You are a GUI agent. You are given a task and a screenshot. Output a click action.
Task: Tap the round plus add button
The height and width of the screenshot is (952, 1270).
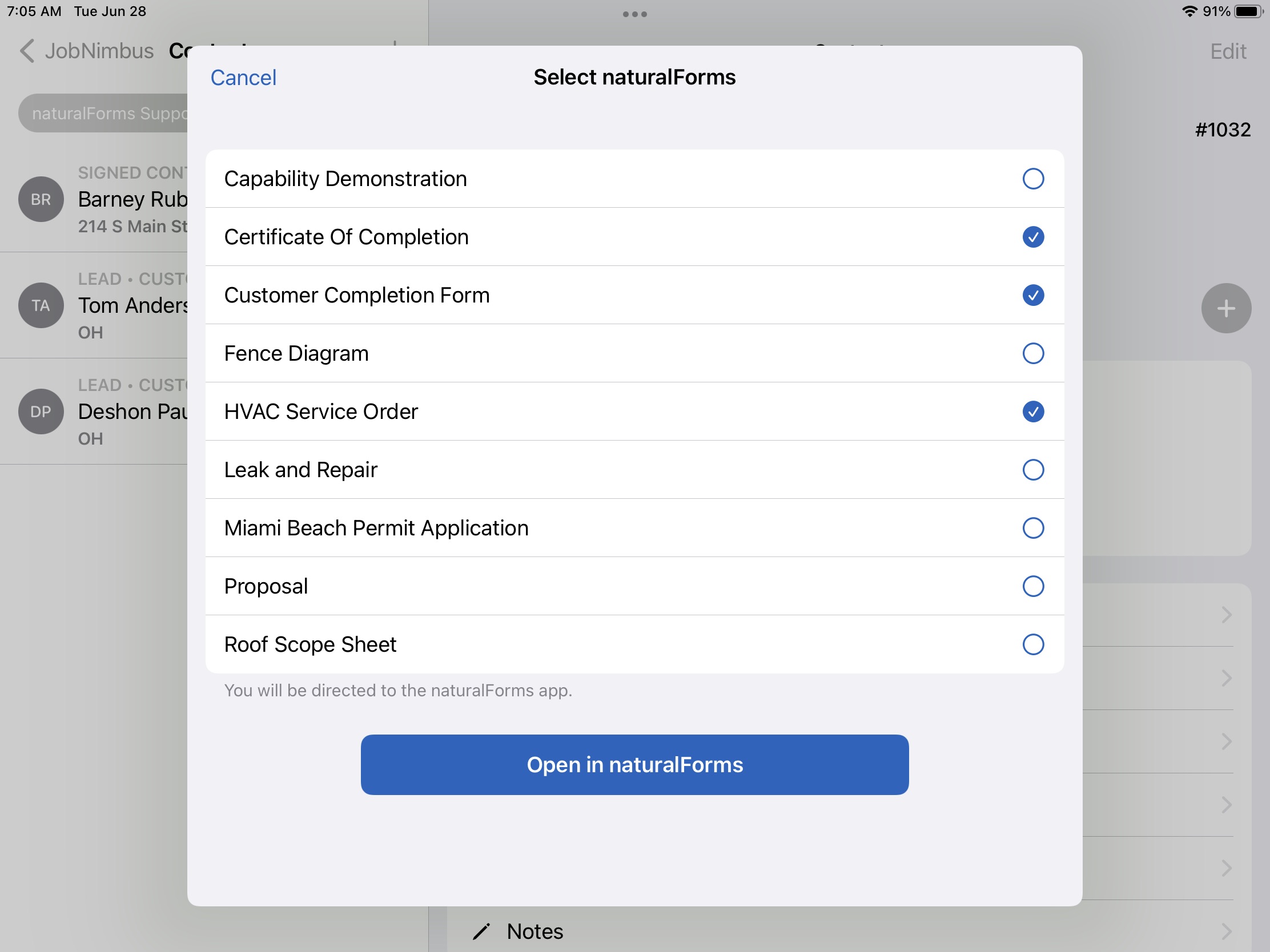pyautogui.click(x=1226, y=308)
